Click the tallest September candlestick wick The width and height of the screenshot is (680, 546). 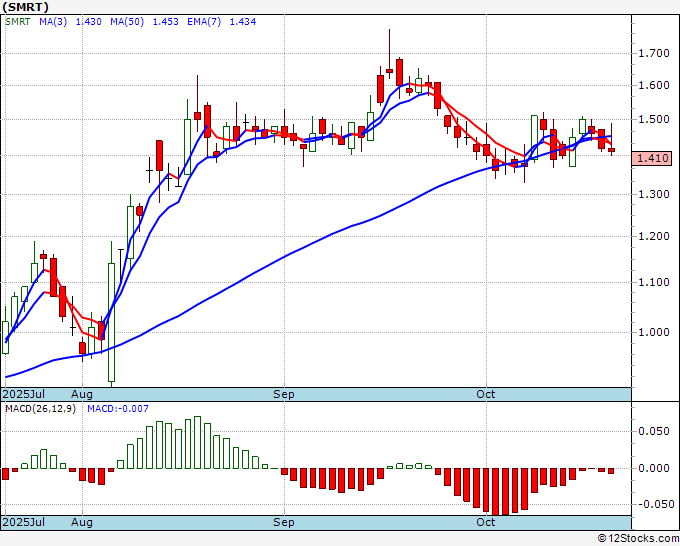[389, 54]
